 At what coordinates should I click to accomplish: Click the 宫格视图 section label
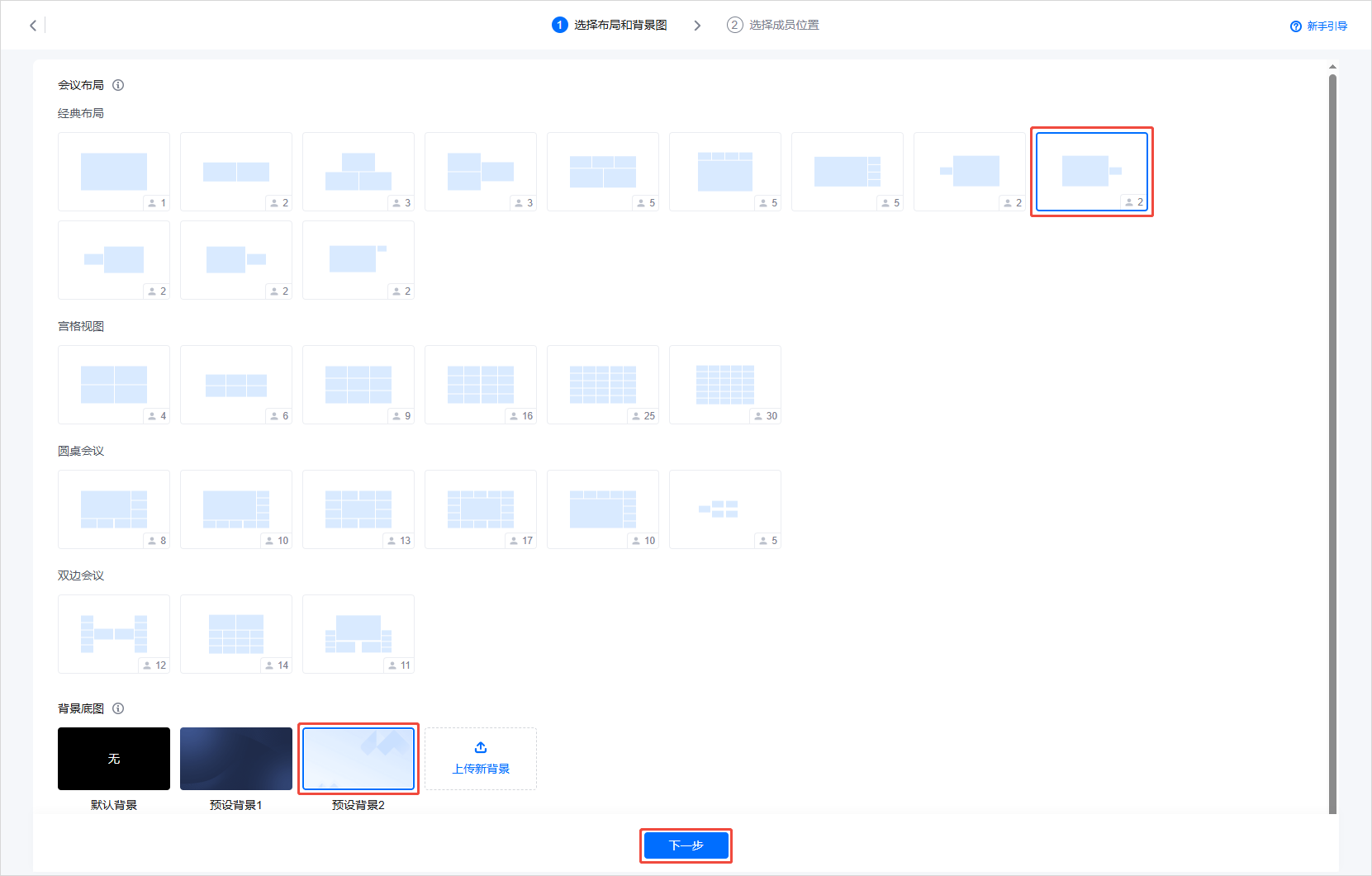(81, 326)
